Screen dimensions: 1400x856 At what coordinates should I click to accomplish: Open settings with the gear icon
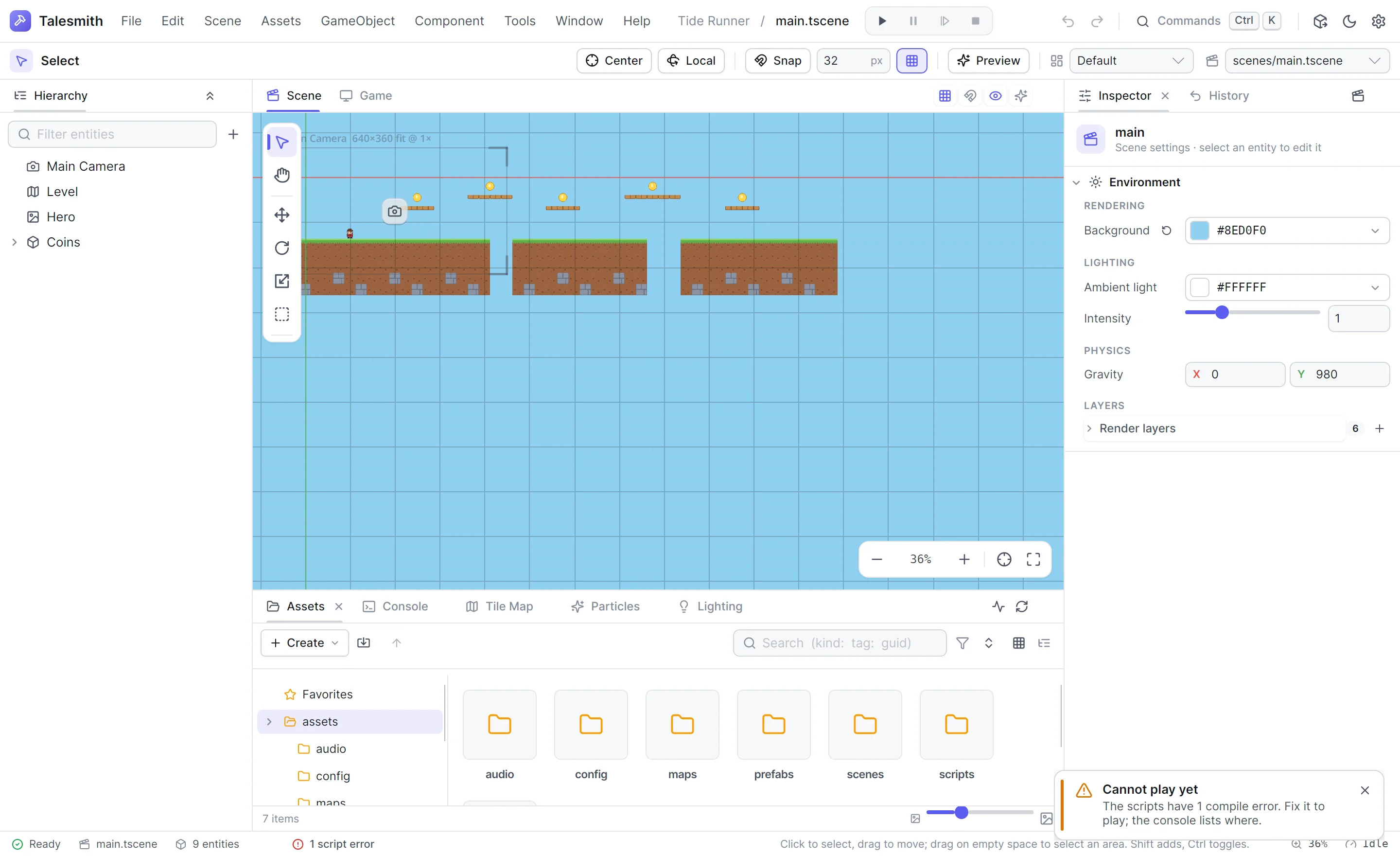[x=1379, y=21]
